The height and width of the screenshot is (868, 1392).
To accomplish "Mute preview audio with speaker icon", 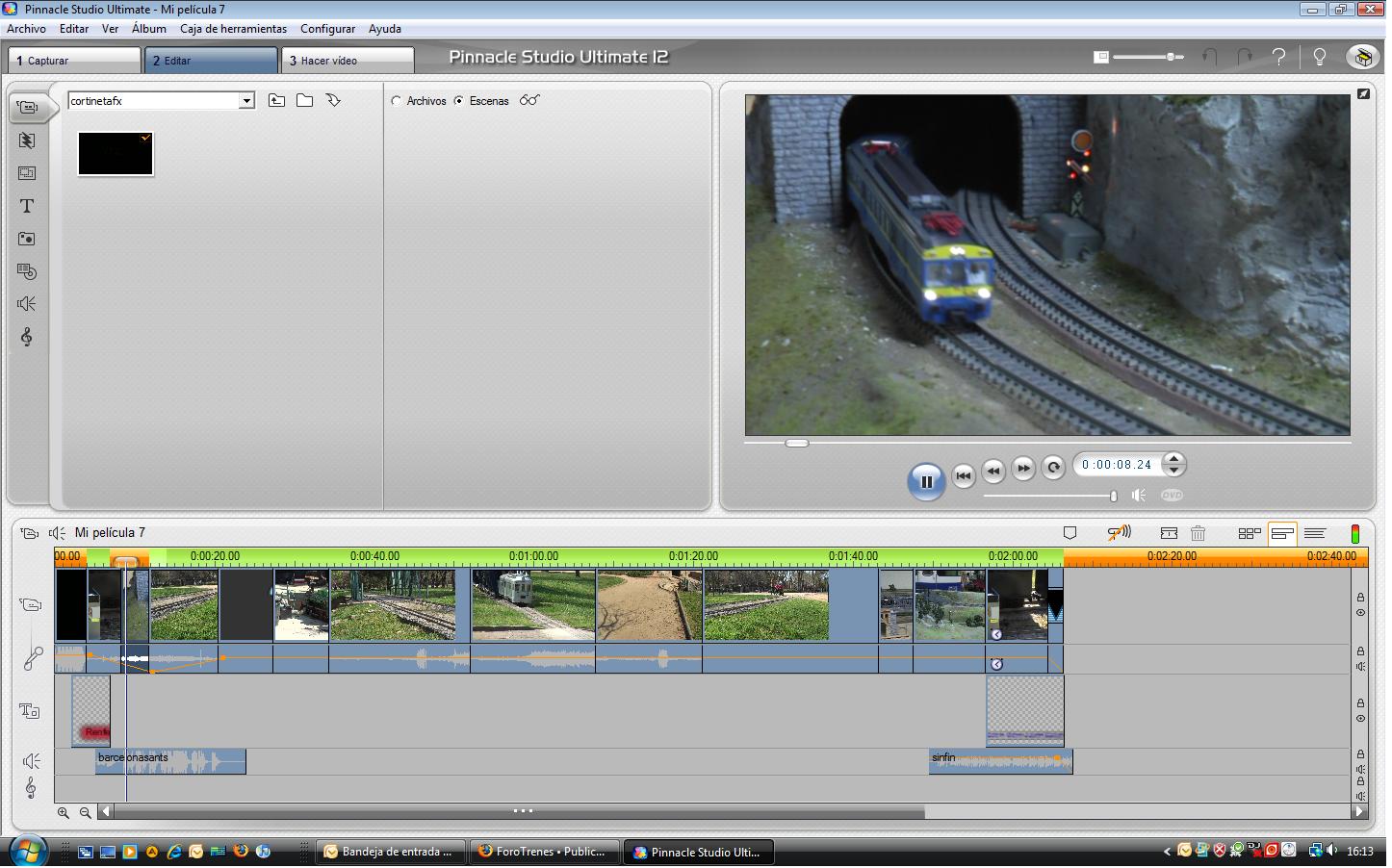I will click(x=1139, y=495).
